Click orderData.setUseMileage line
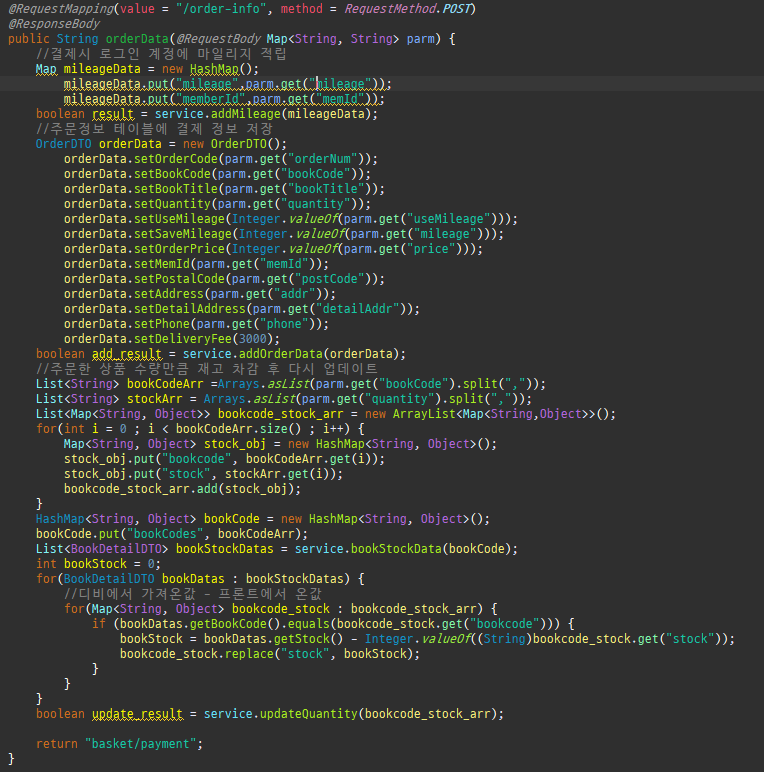The width and height of the screenshot is (764, 772). pos(290,219)
